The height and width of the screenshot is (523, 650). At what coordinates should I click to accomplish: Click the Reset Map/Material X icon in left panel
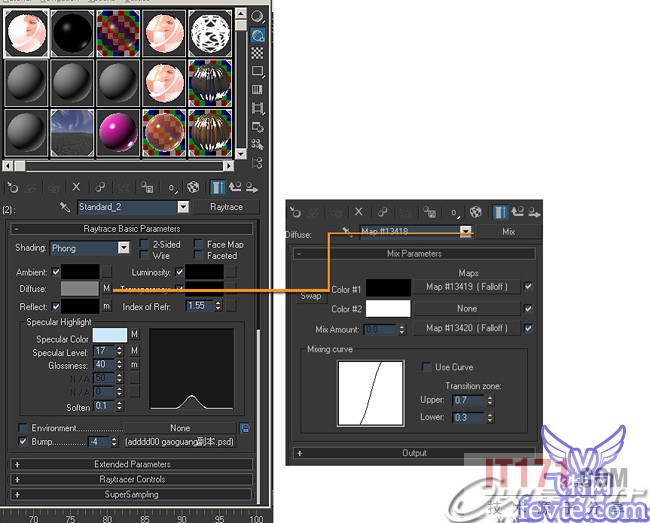[x=76, y=186]
